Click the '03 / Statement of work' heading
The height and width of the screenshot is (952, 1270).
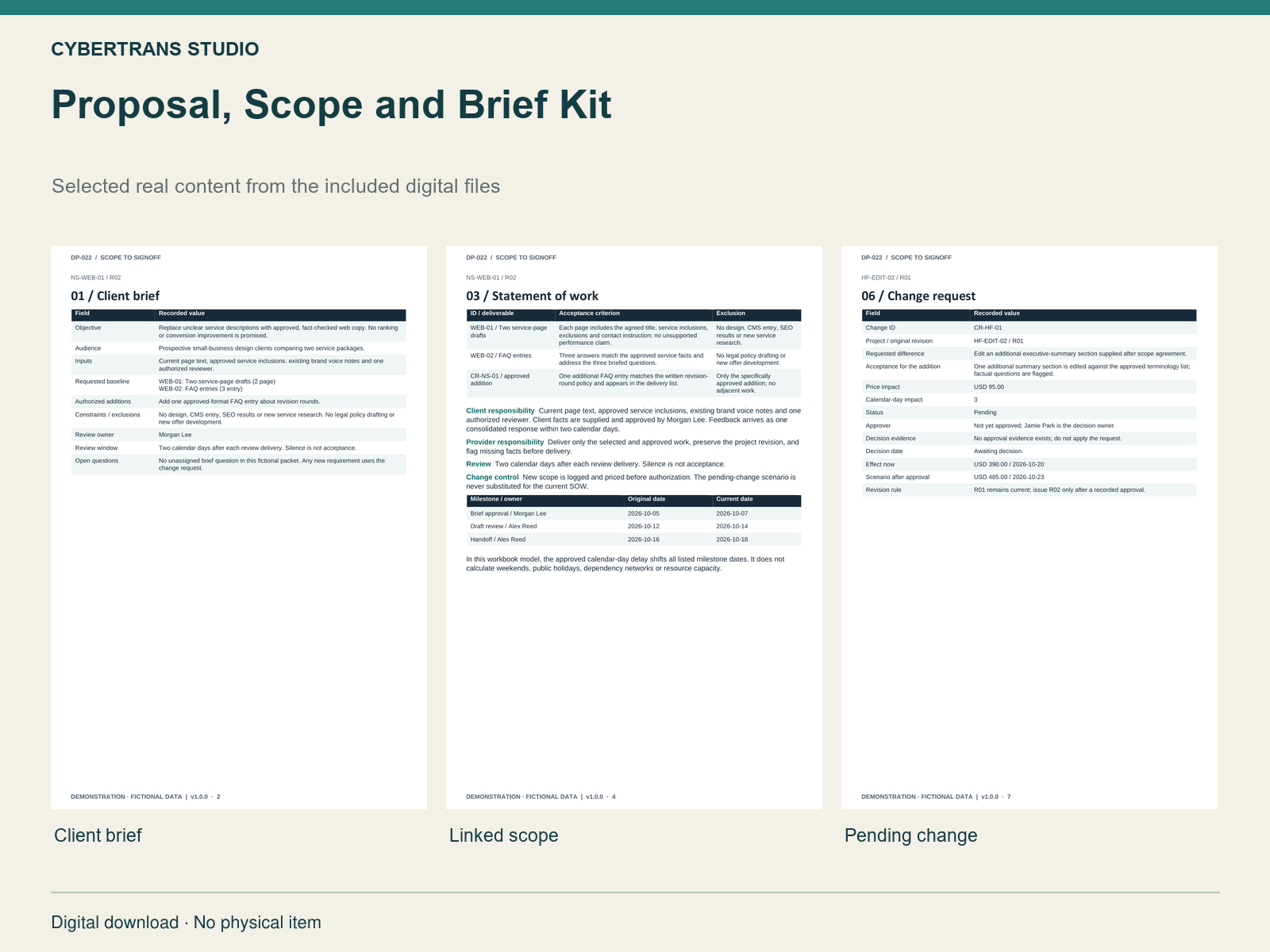click(532, 296)
